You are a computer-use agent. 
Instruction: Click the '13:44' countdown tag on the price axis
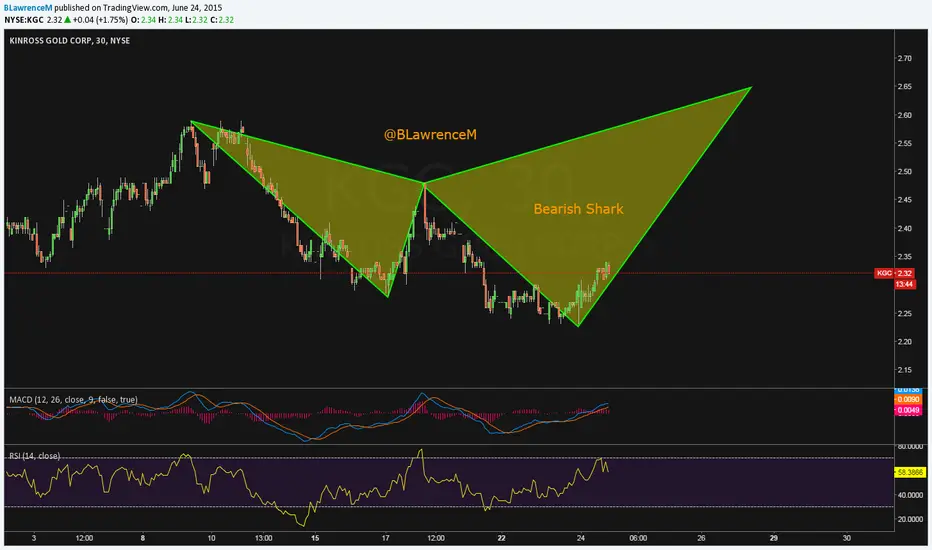pyautogui.click(x=904, y=284)
